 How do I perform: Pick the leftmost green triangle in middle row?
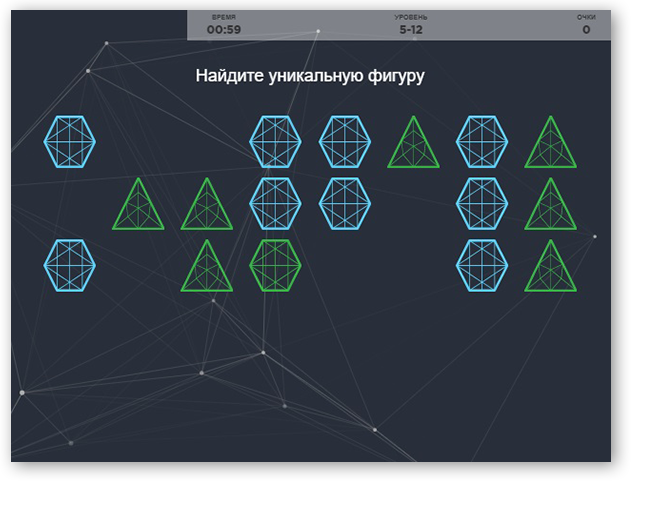point(138,206)
